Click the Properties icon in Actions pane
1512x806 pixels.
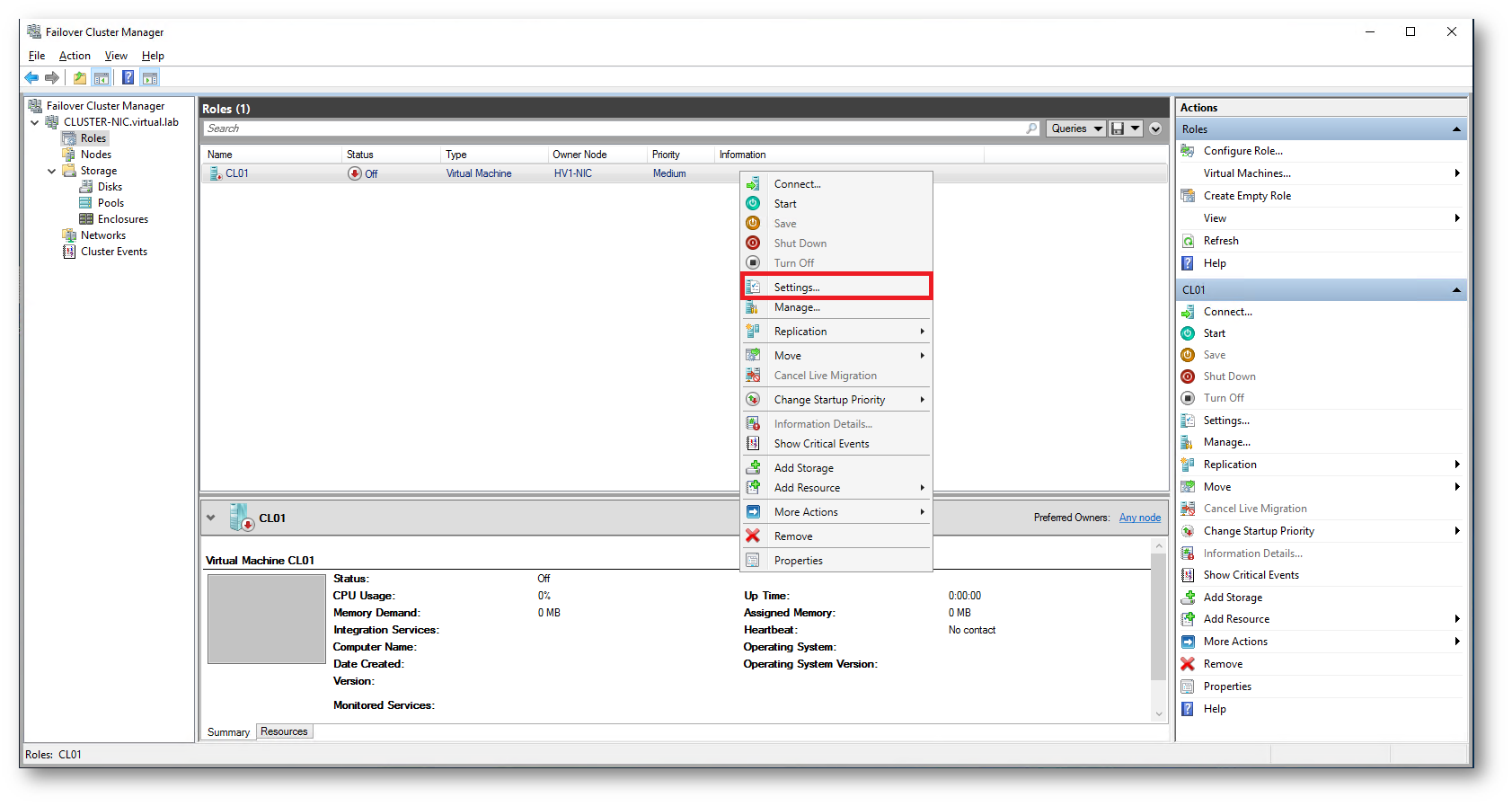1188,686
